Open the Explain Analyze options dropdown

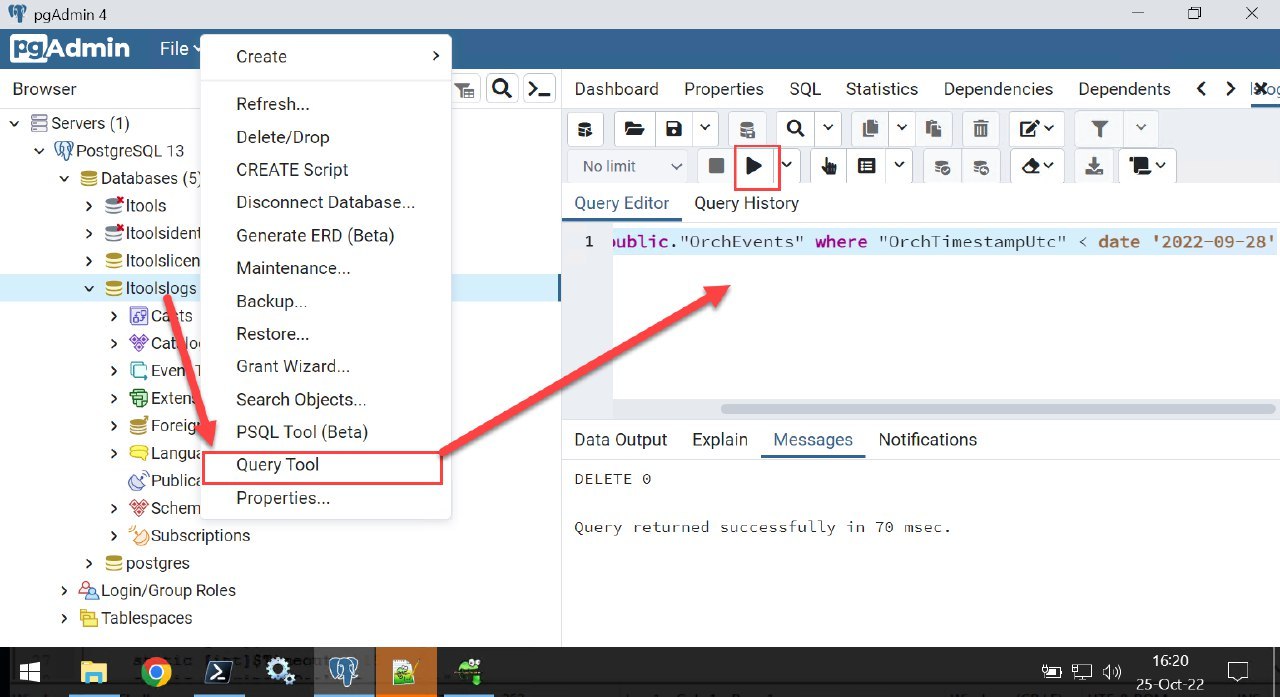tap(899, 166)
